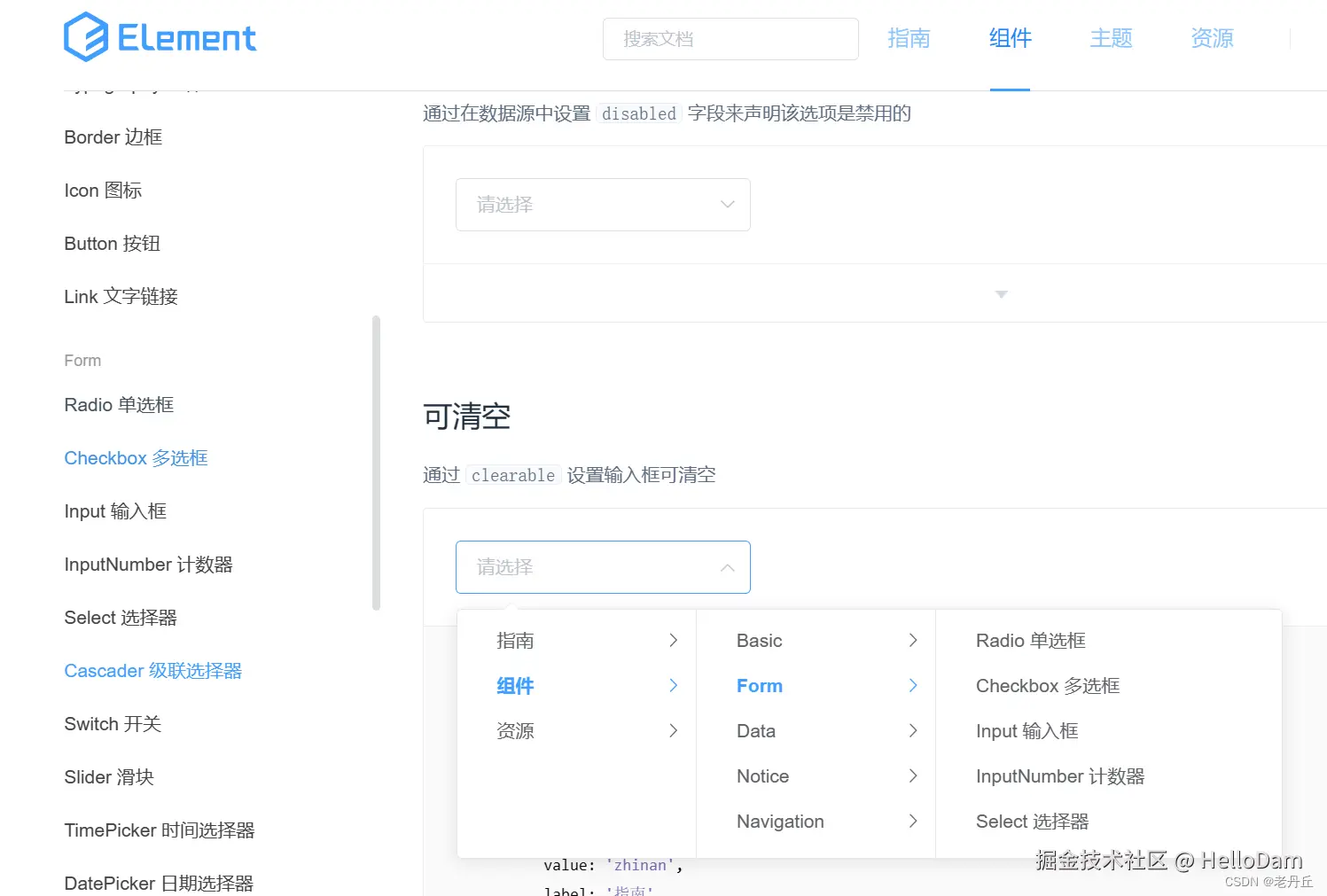
Task: Click chevron arrow next to Notice
Action: coord(913,776)
